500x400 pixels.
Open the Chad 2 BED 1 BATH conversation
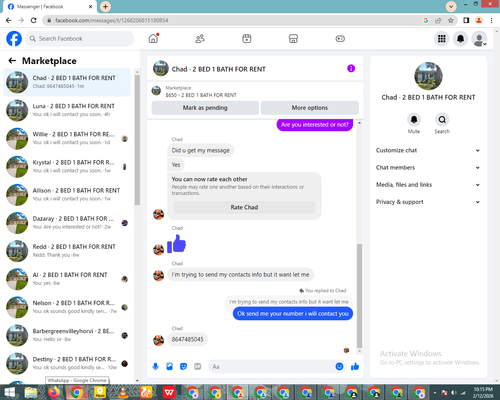coord(67,82)
